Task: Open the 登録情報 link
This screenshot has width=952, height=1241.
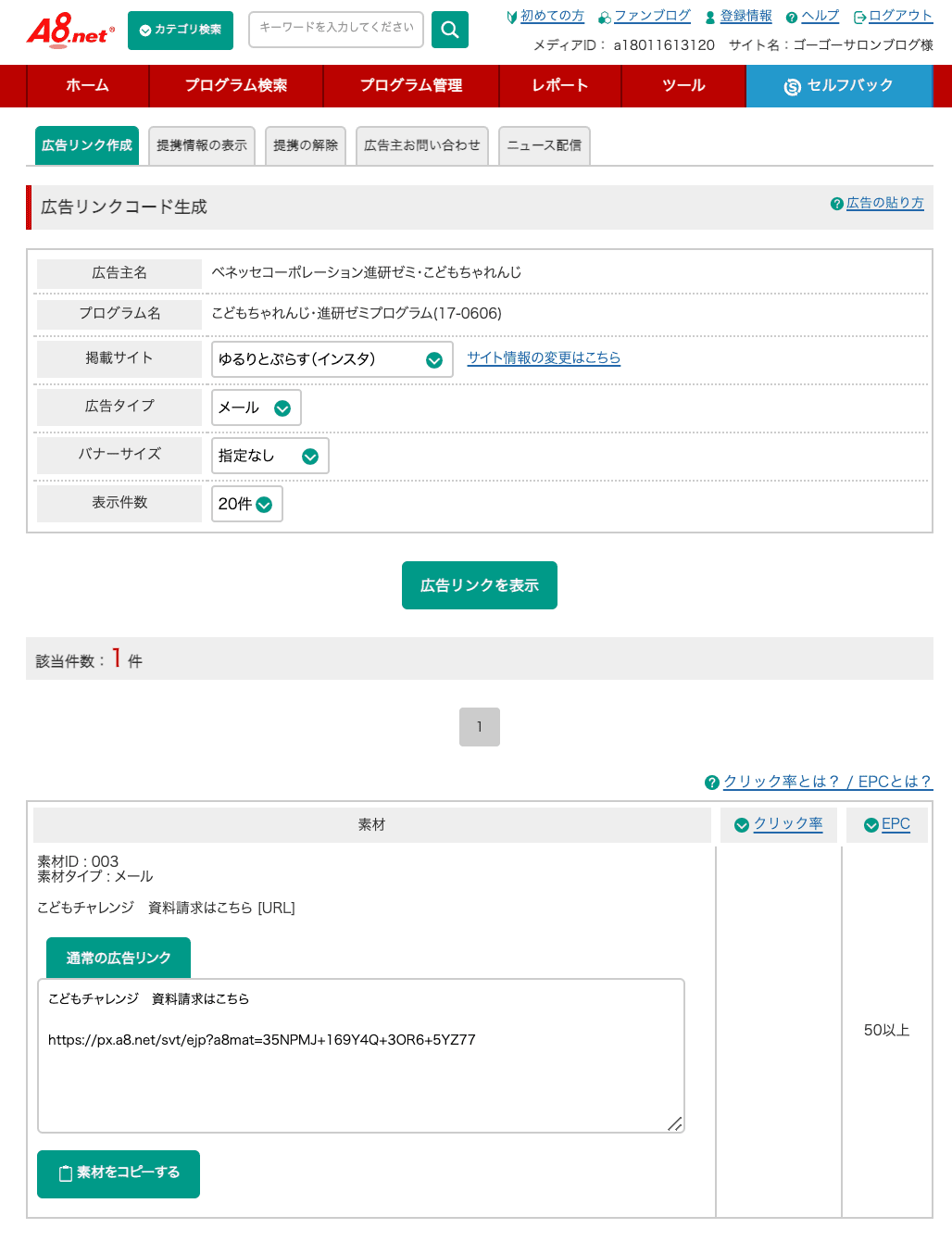Action: click(x=745, y=16)
